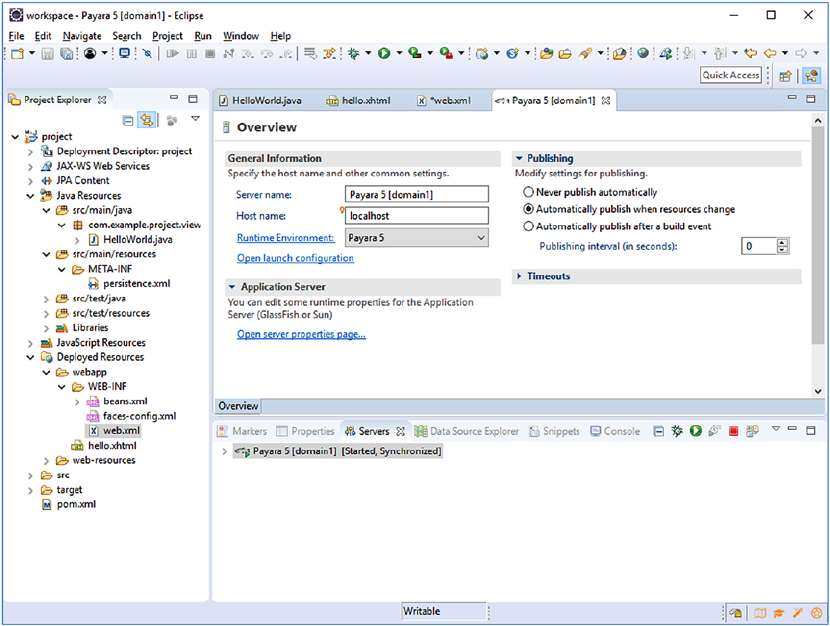Start server in debug mode in Servers view

click(x=677, y=431)
